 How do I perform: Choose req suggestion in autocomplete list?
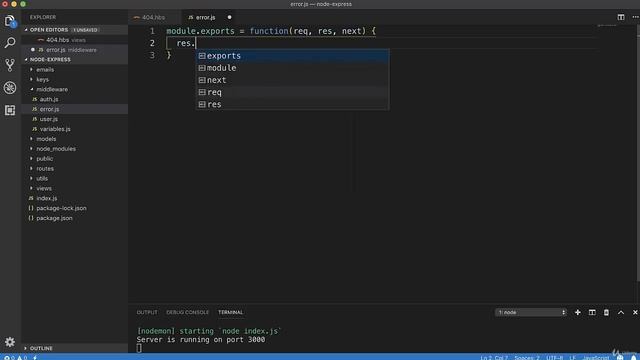[292, 92]
